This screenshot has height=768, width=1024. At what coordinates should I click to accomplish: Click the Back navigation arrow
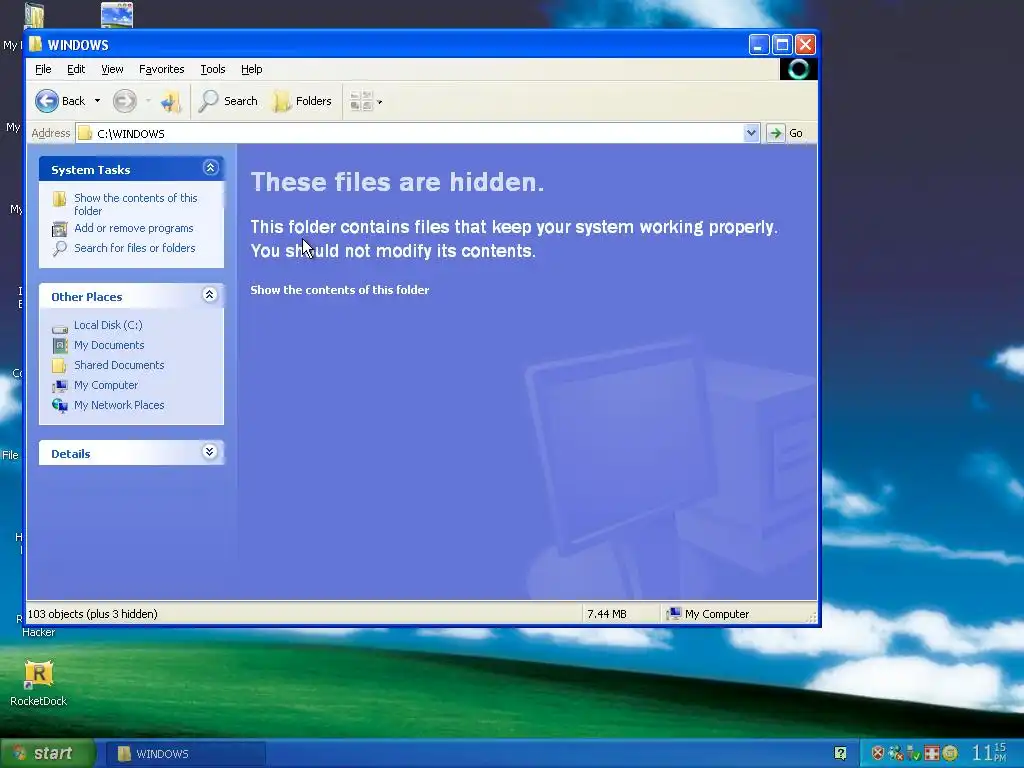tap(47, 101)
